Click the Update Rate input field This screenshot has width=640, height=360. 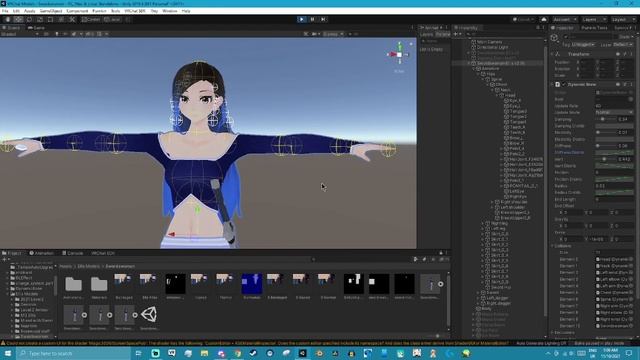tap(614, 106)
